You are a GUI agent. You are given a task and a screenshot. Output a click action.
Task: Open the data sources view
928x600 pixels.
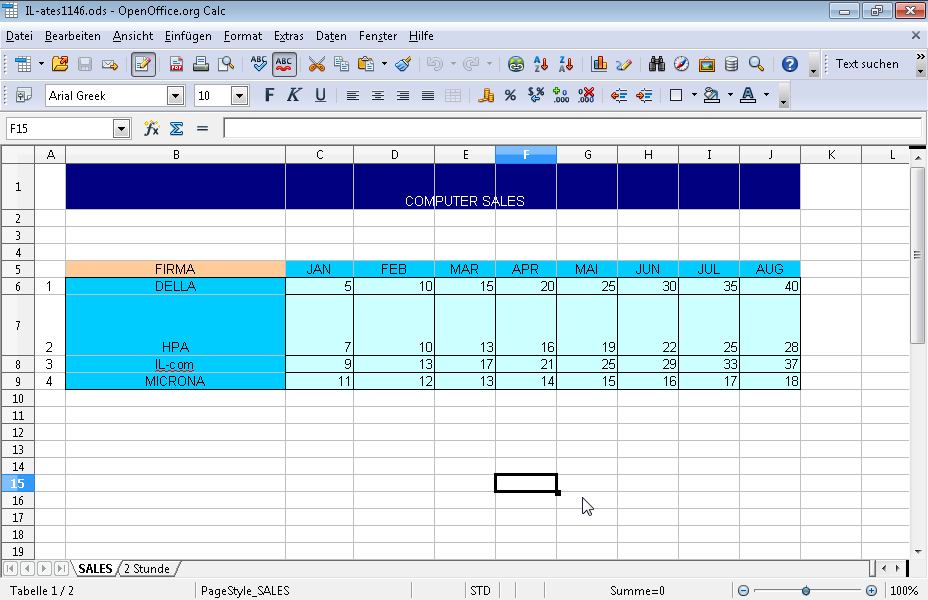[x=731, y=64]
